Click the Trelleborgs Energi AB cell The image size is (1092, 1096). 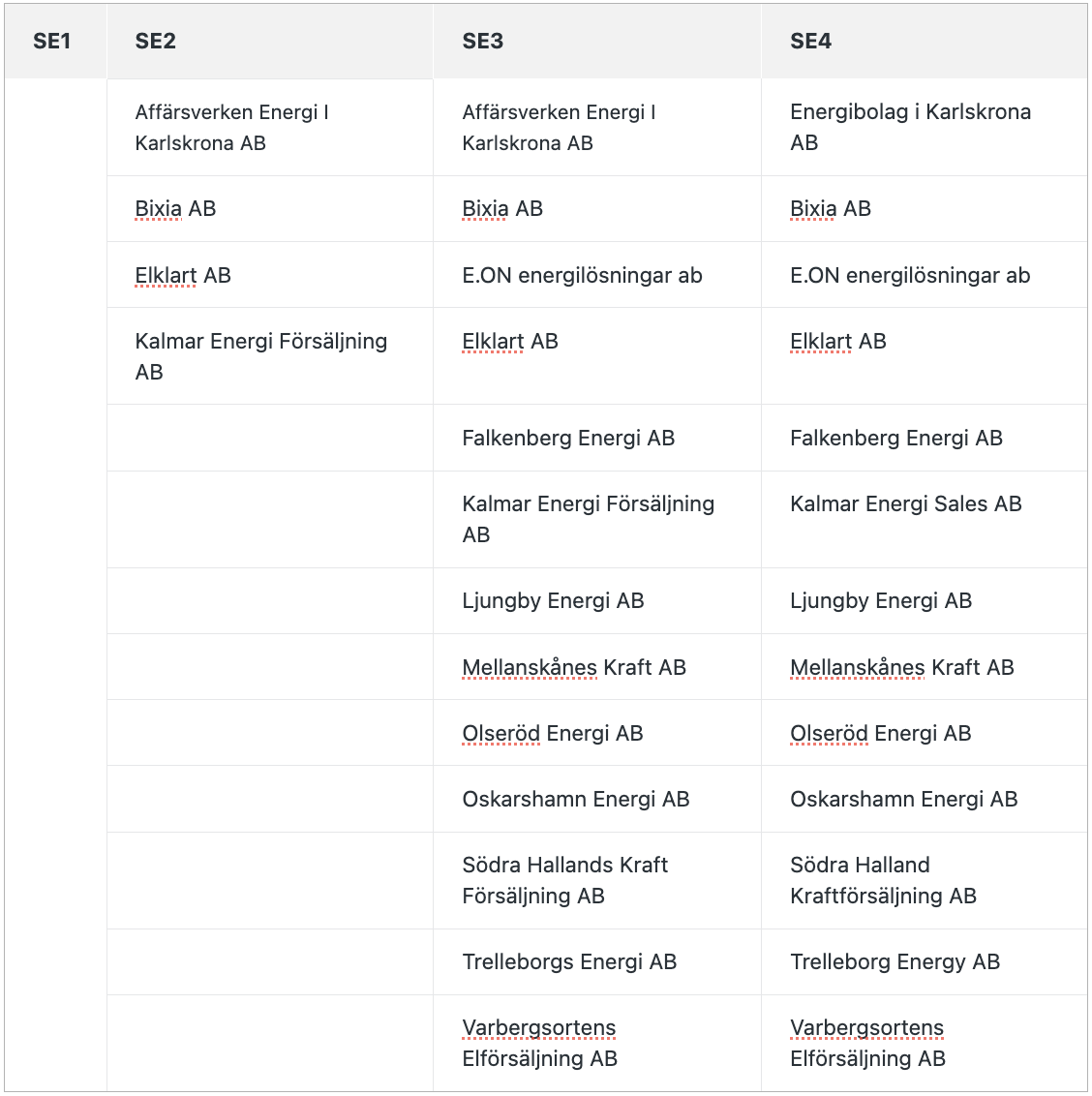click(x=597, y=961)
